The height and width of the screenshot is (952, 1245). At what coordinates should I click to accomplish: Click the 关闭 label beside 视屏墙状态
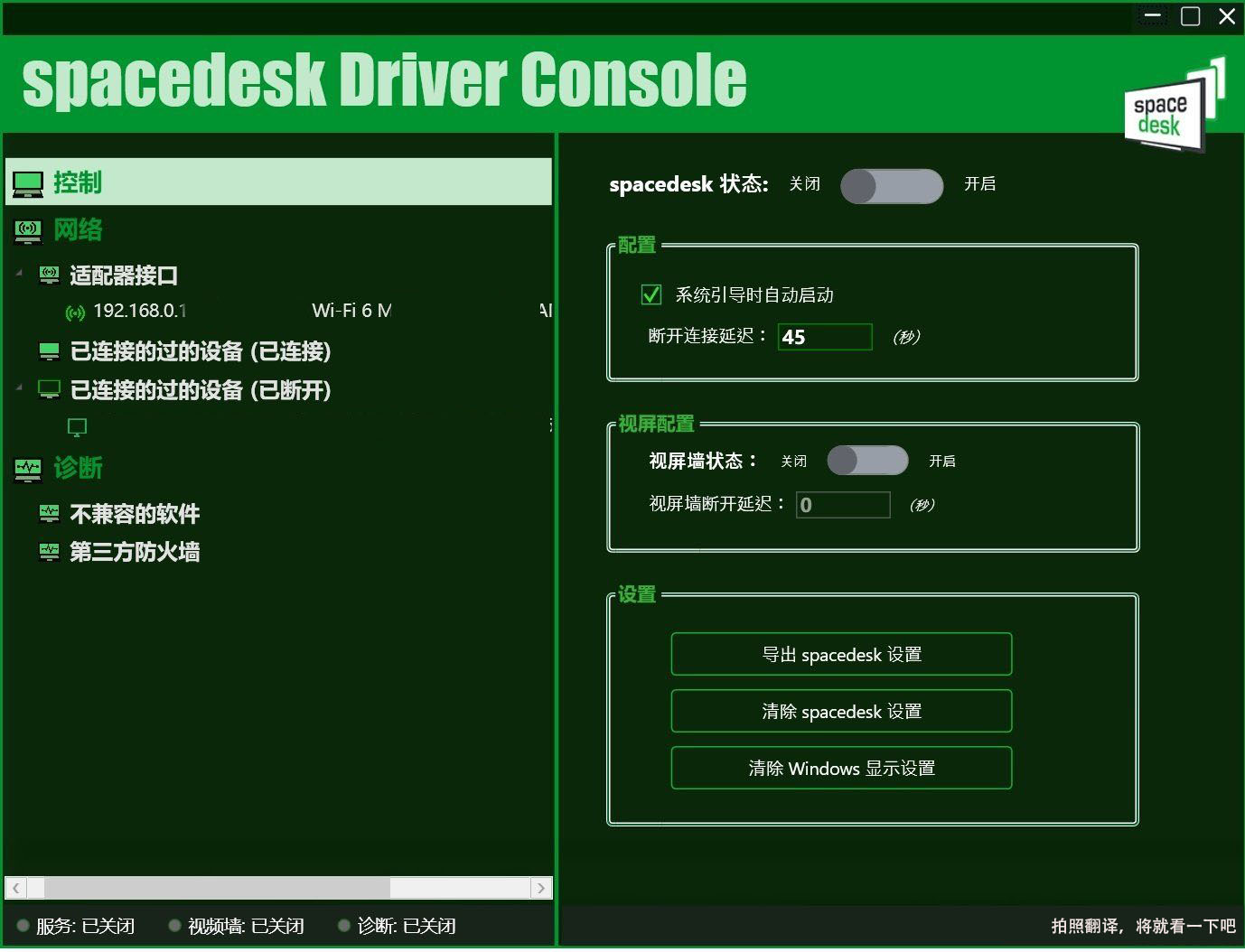tap(794, 462)
